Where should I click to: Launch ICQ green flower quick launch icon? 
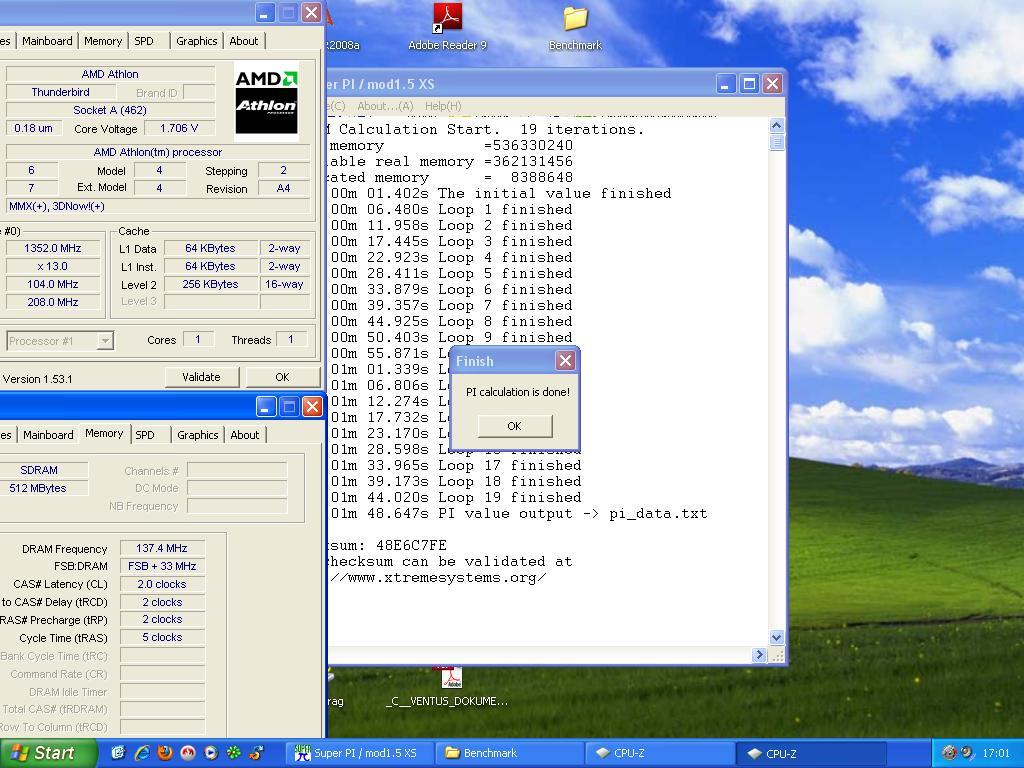[233, 753]
